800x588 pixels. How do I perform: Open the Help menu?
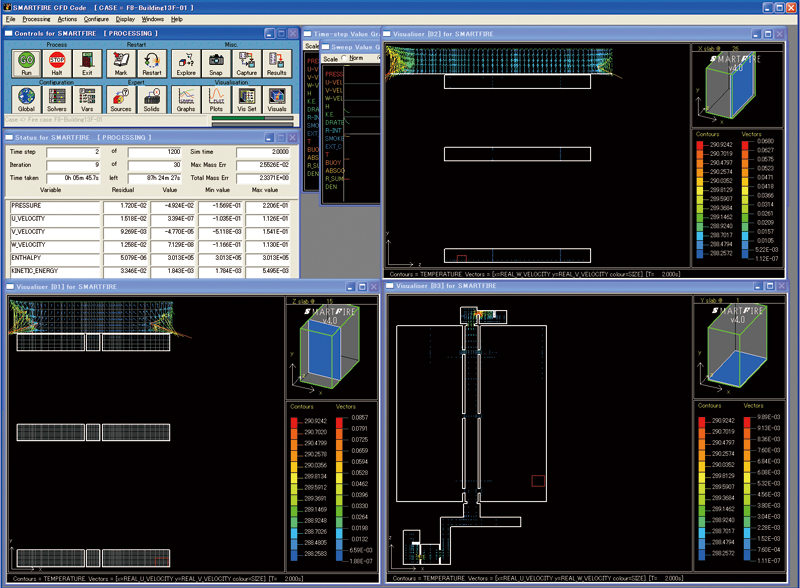[x=177, y=19]
